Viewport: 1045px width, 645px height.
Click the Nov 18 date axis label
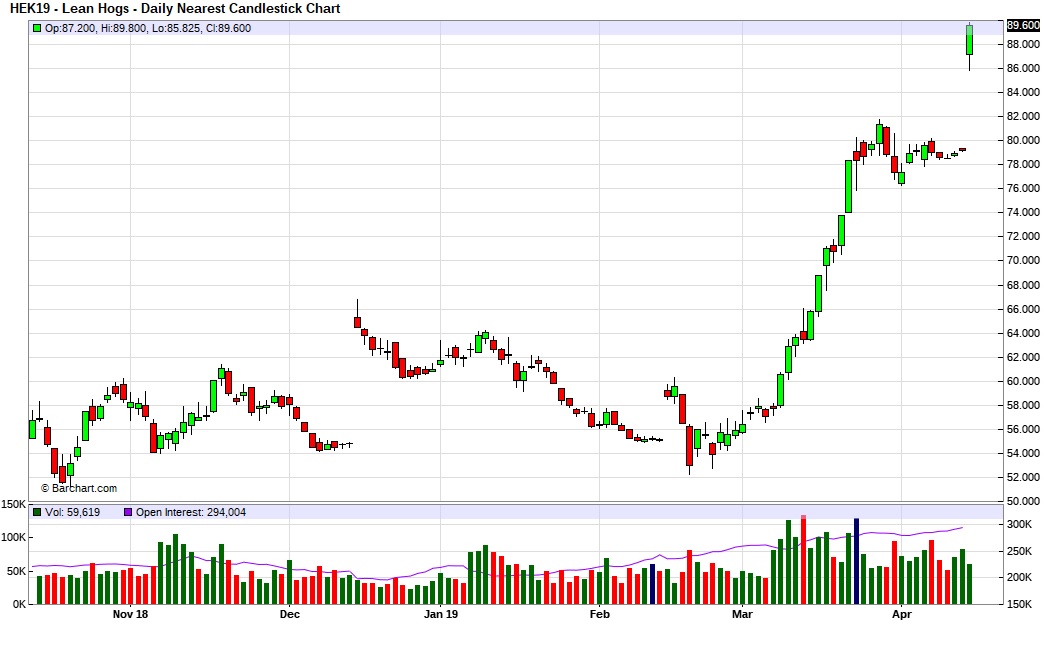coord(130,614)
